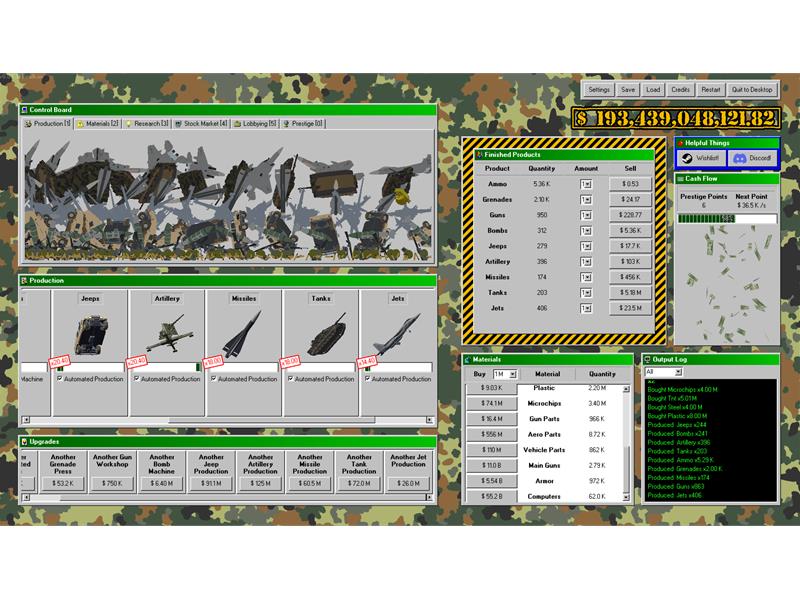Open the Steam Wishlist button
The width and height of the screenshot is (800, 600).
tap(701, 158)
